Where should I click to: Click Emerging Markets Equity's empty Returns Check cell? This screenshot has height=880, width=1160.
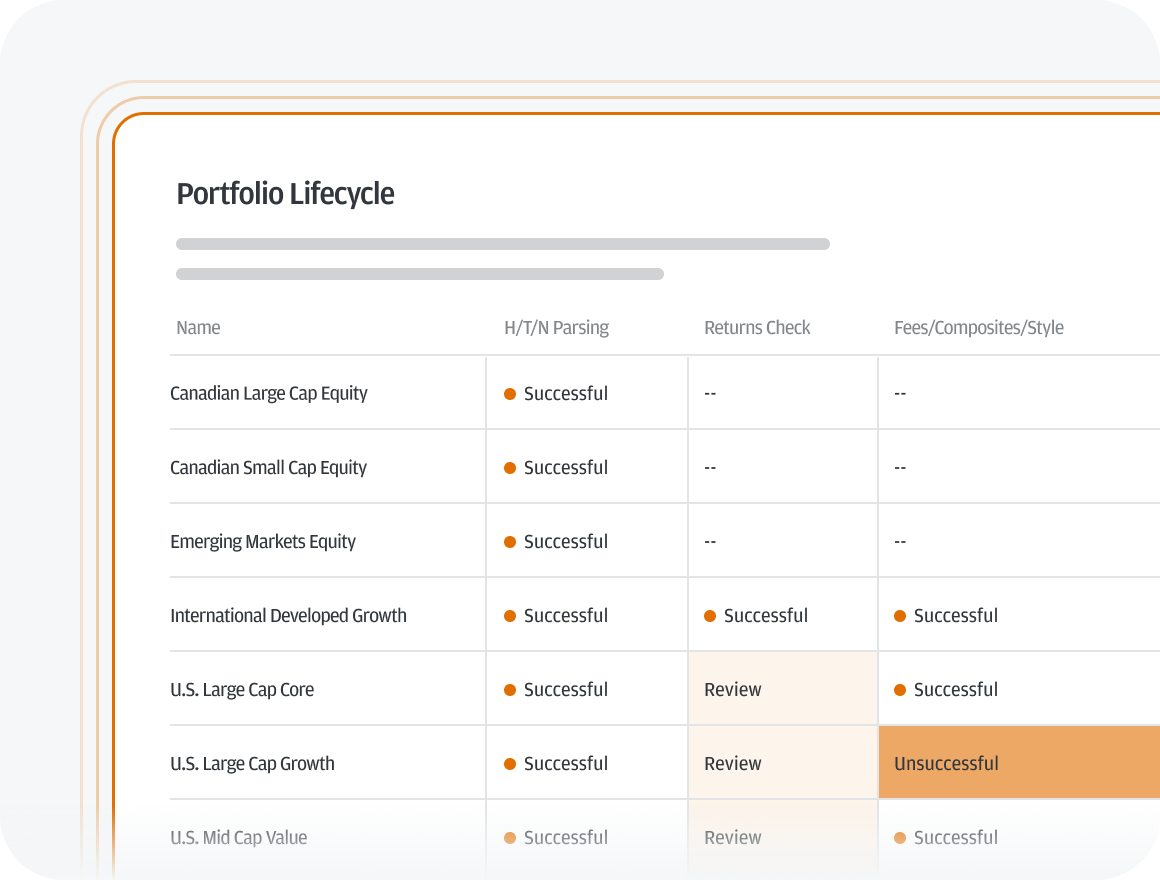pyautogui.click(x=783, y=541)
